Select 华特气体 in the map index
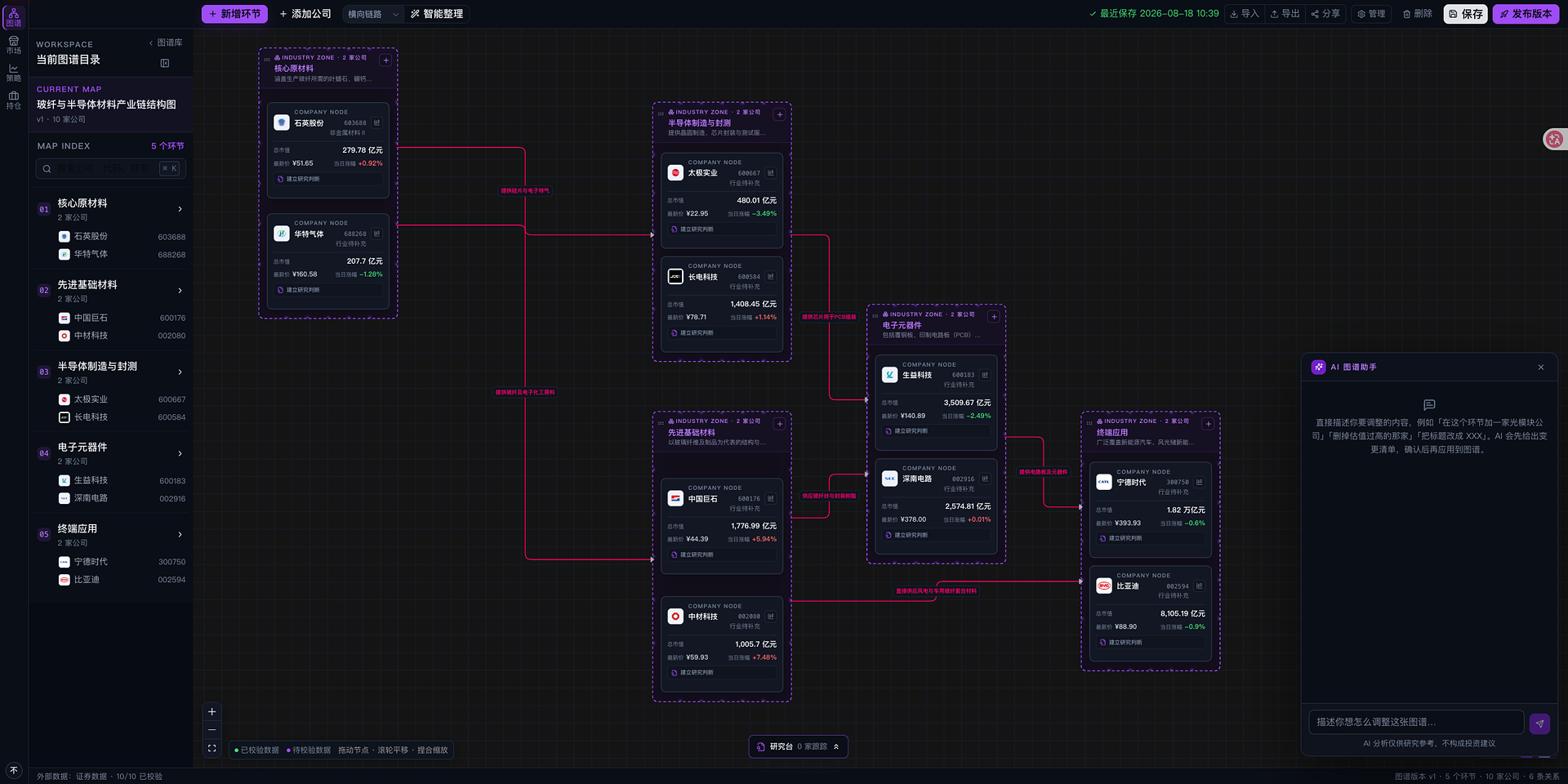Viewport: 1568px width, 784px height. (122, 255)
